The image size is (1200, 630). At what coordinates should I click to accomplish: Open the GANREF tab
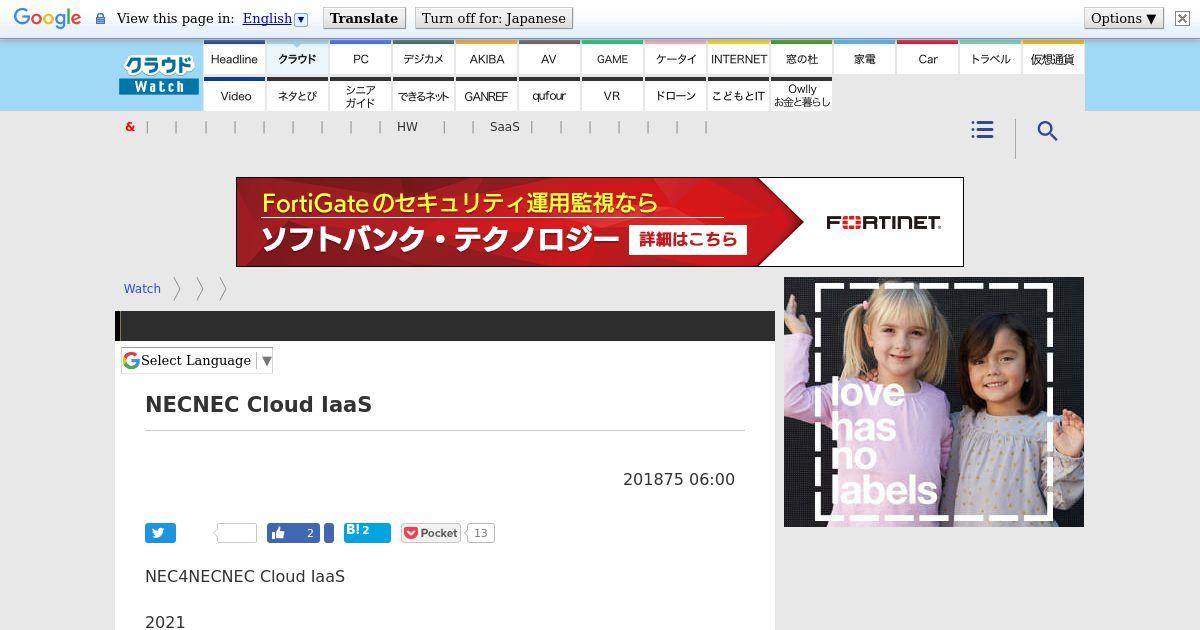pos(487,95)
